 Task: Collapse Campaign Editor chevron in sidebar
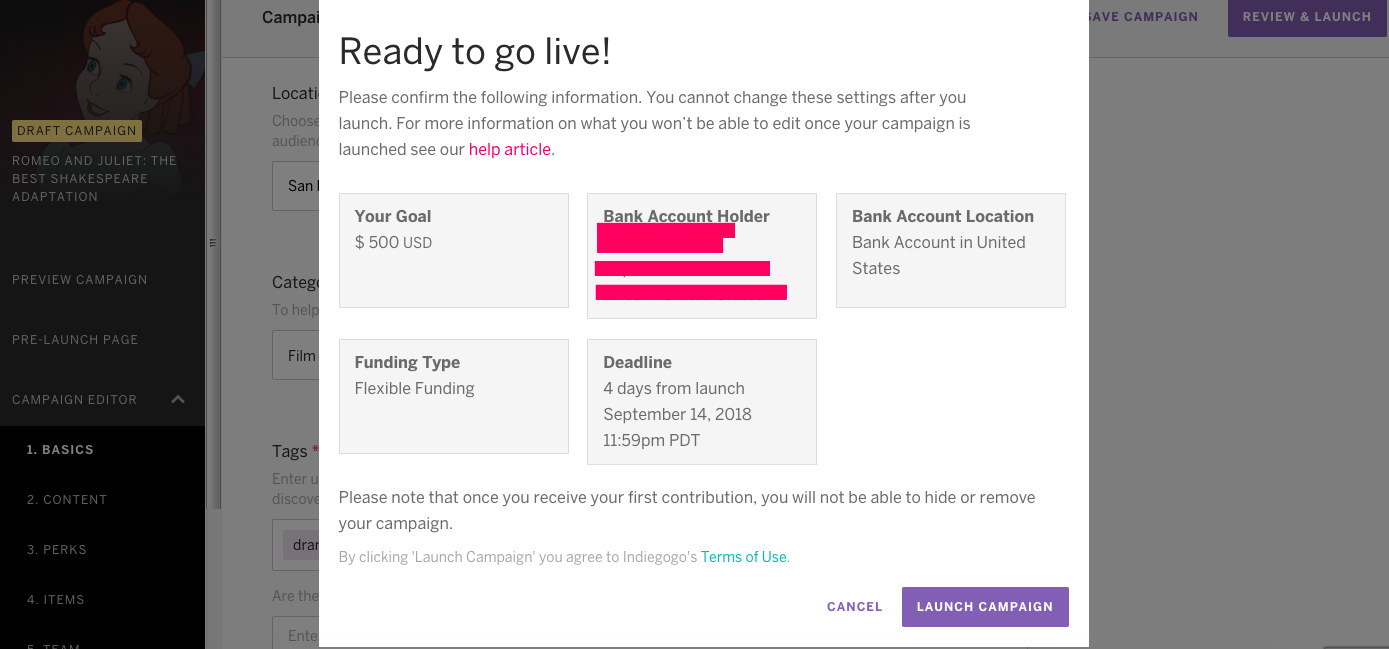(x=178, y=400)
